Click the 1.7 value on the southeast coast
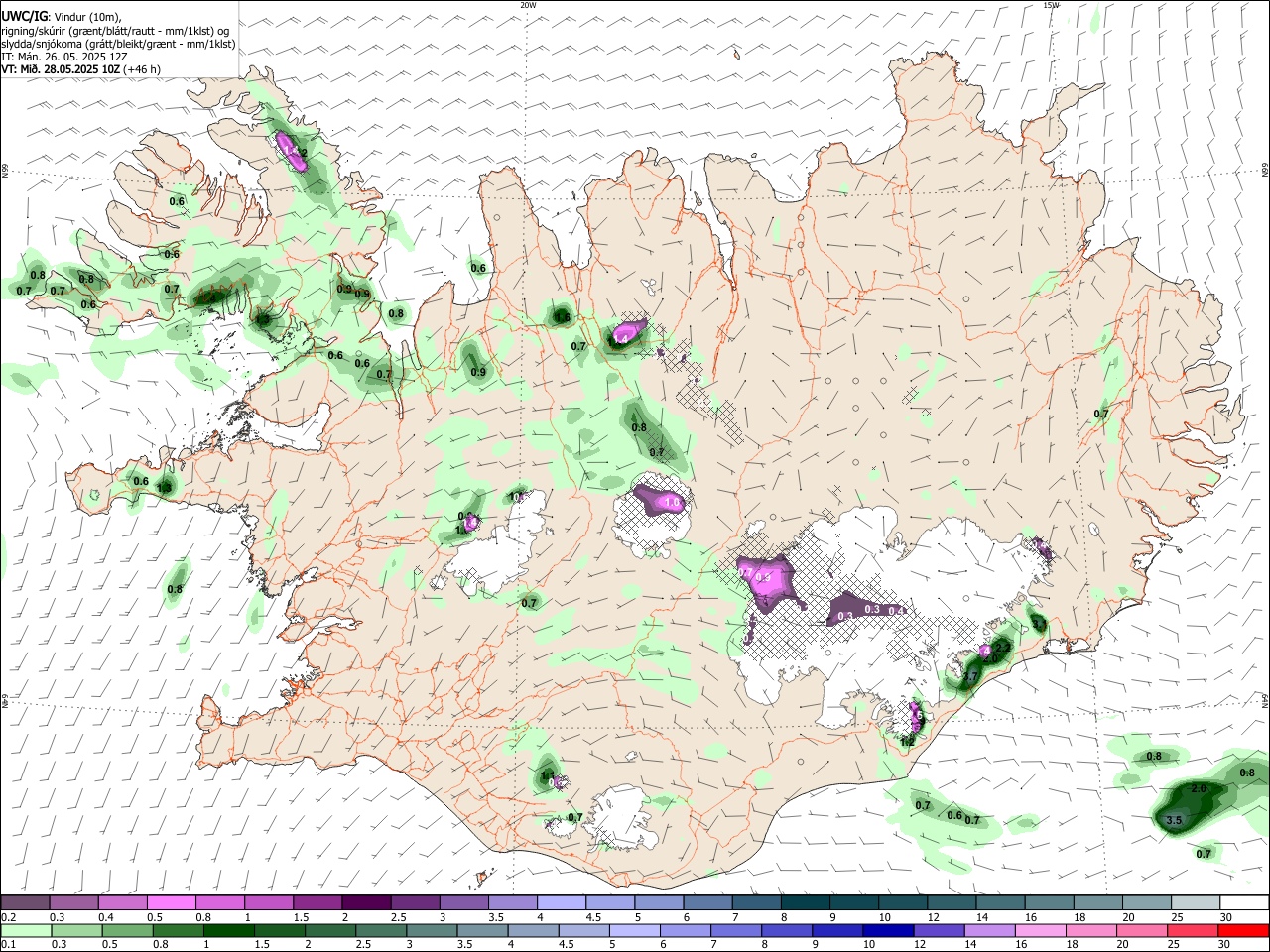This screenshot has height=952, width=1270. coord(971,676)
